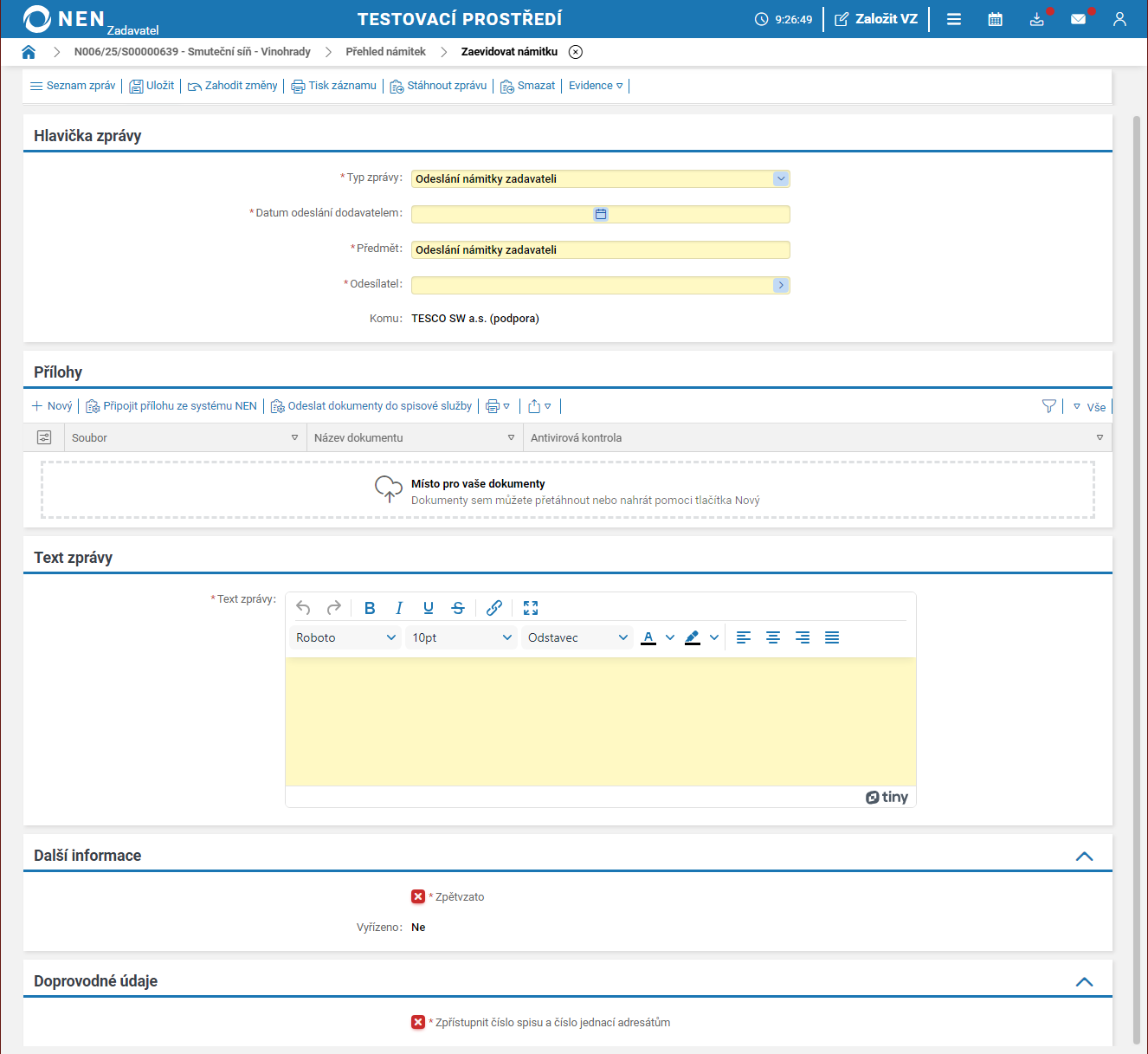Toggle underline formatting in editor
The image size is (1148, 1054).
point(429,608)
